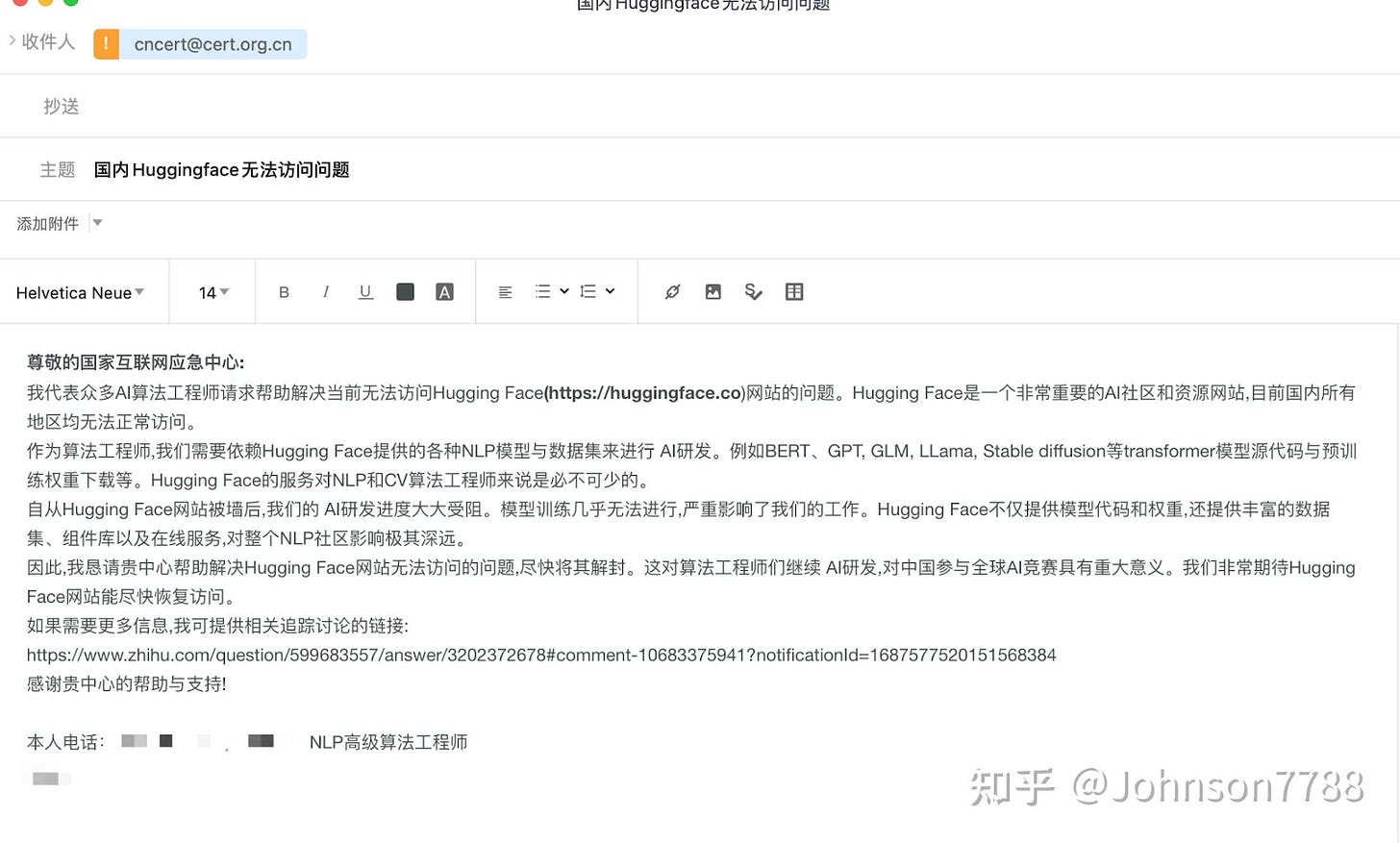Click the 添加附件 button
Viewport: 1400px width, 843px height.
(47, 224)
